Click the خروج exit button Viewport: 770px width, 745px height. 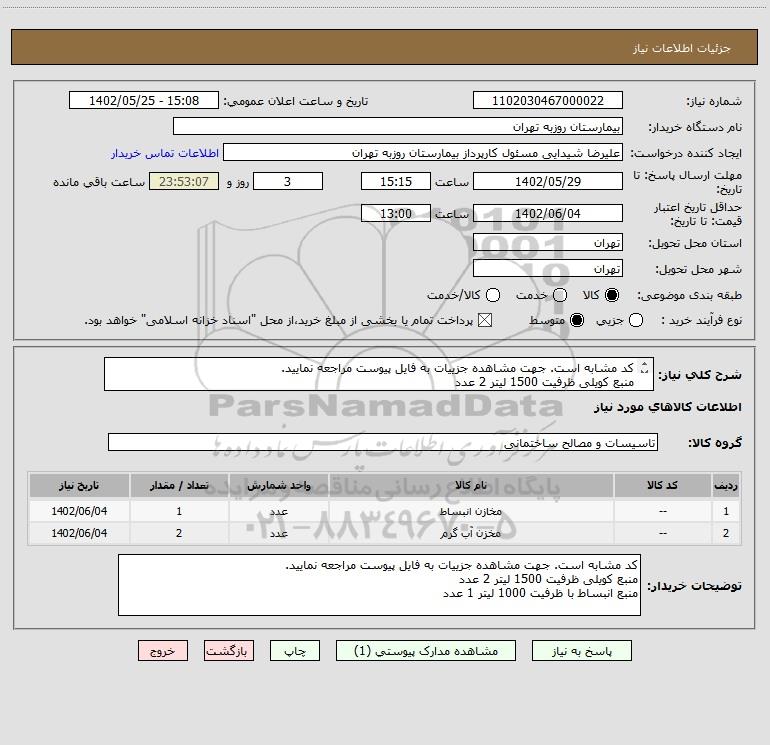click(x=163, y=651)
